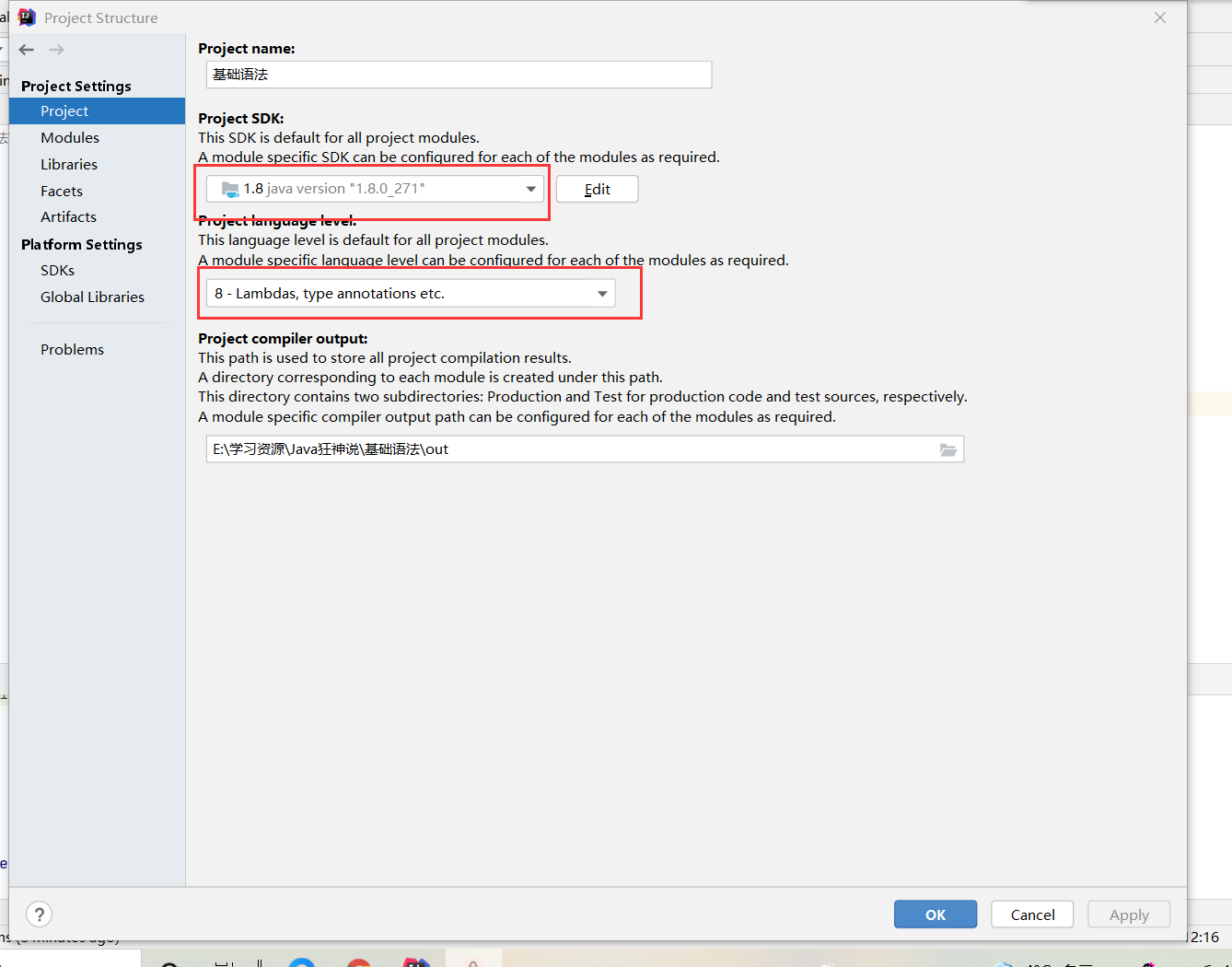Go forward with the right arrow
The height and width of the screenshot is (967, 1232).
click(x=57, y=50)
